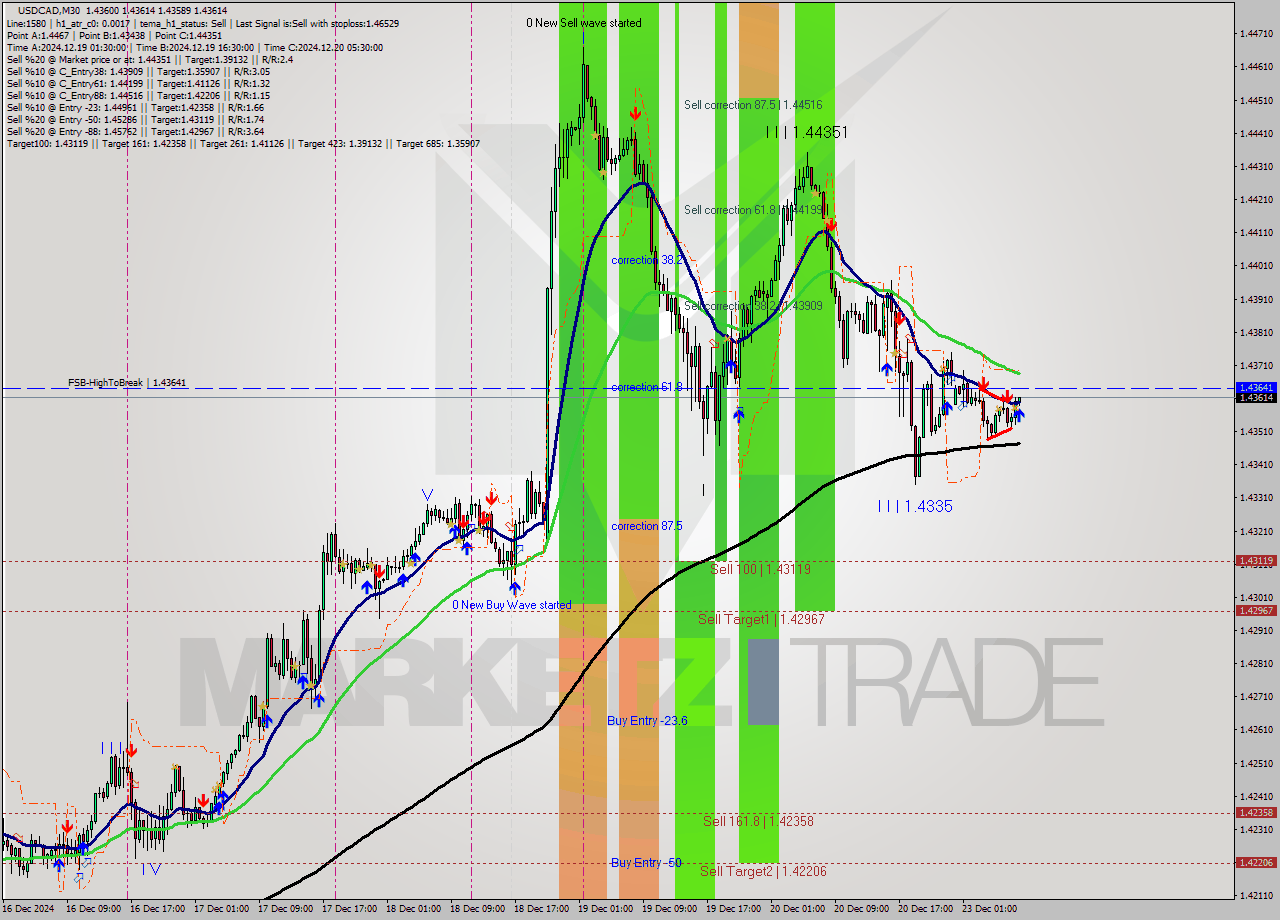1280x920 pixels.
Task: Select the 'Sell correction 87.5 | 1.44516' label
Action: coord(753,104)
